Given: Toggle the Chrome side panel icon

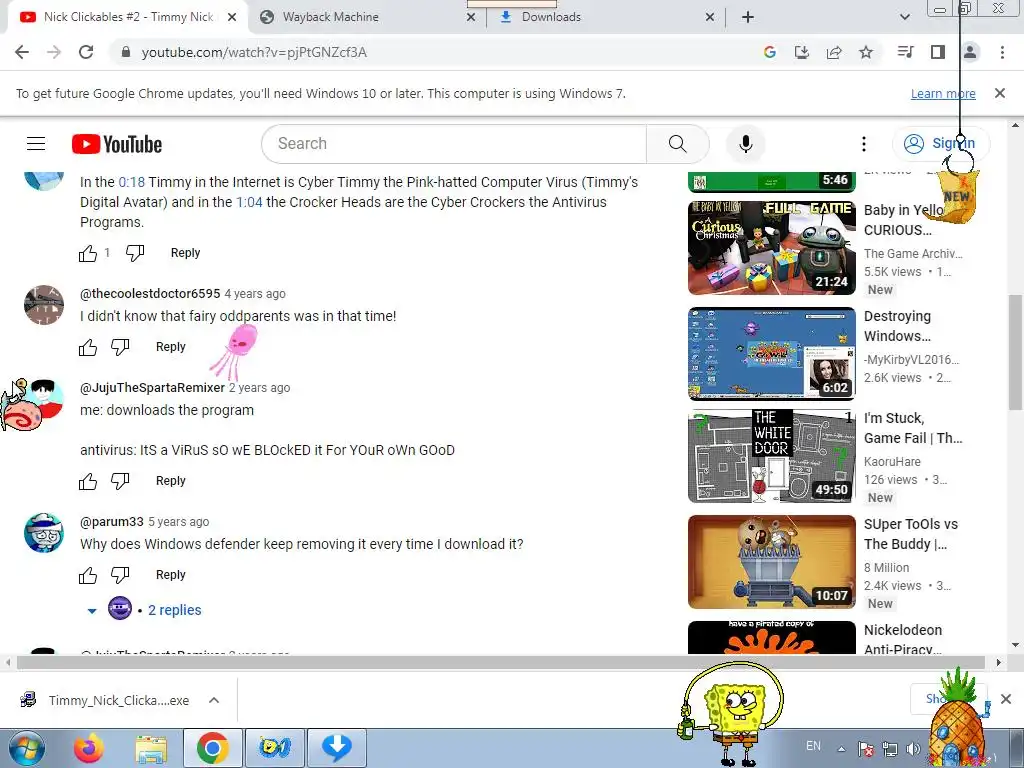Looking at the screenshot, I should tap(938, 52).
